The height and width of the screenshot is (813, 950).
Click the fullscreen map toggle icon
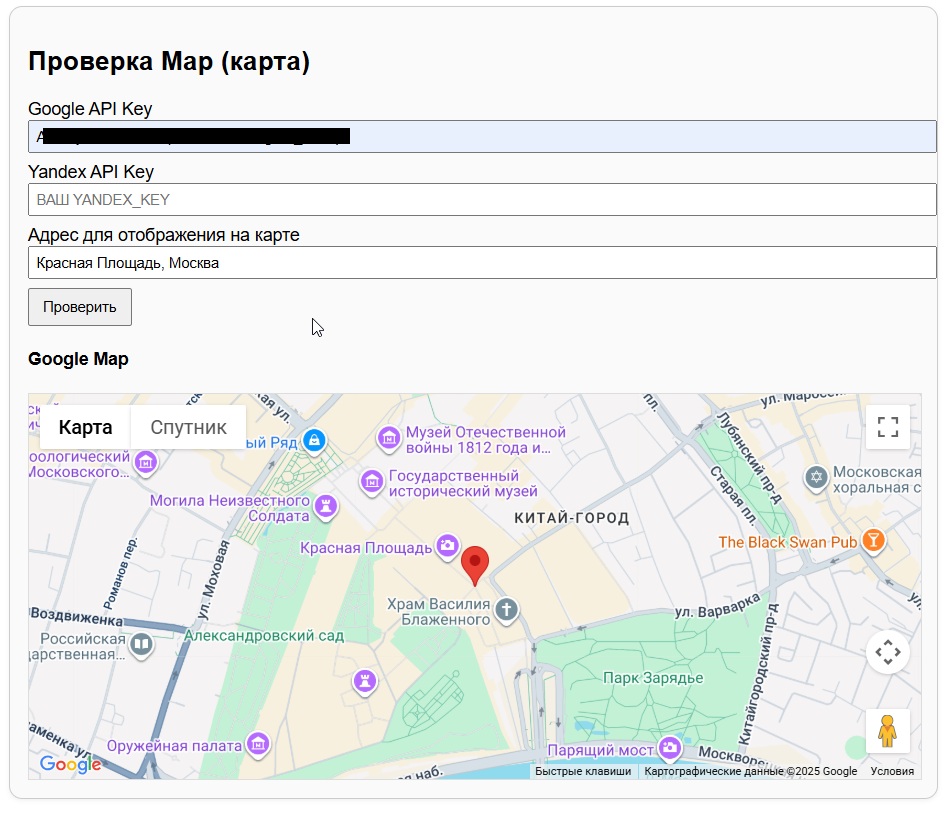(887, 428)
